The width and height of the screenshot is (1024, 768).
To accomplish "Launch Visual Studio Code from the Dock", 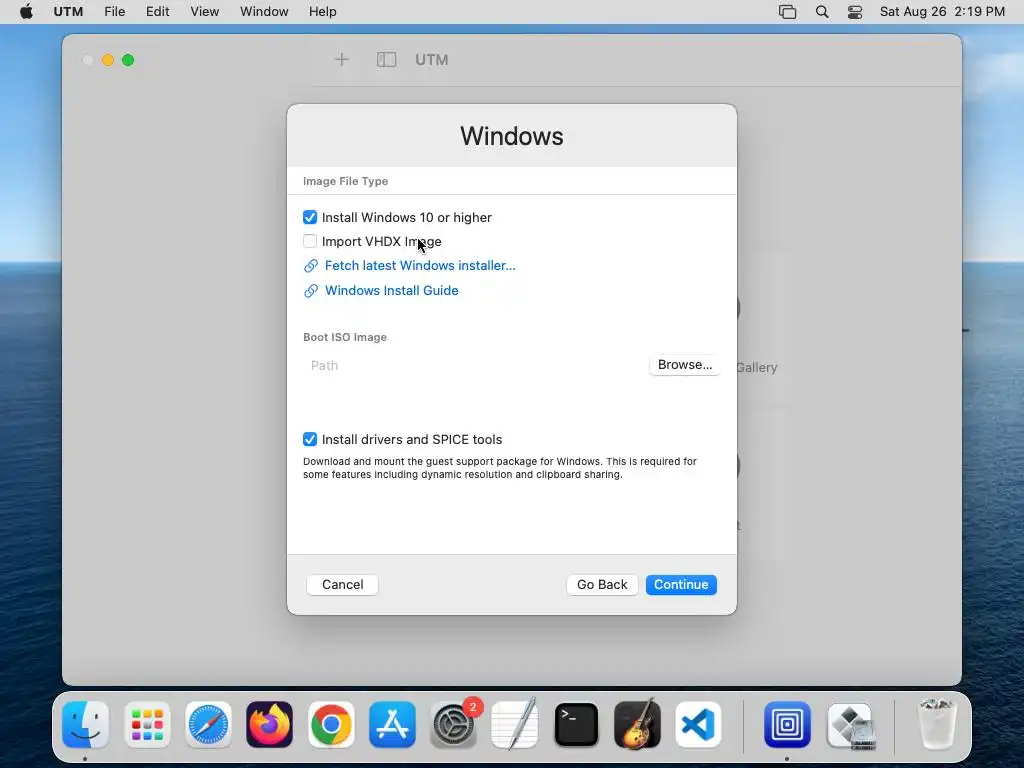I will [x=698, y=724].
